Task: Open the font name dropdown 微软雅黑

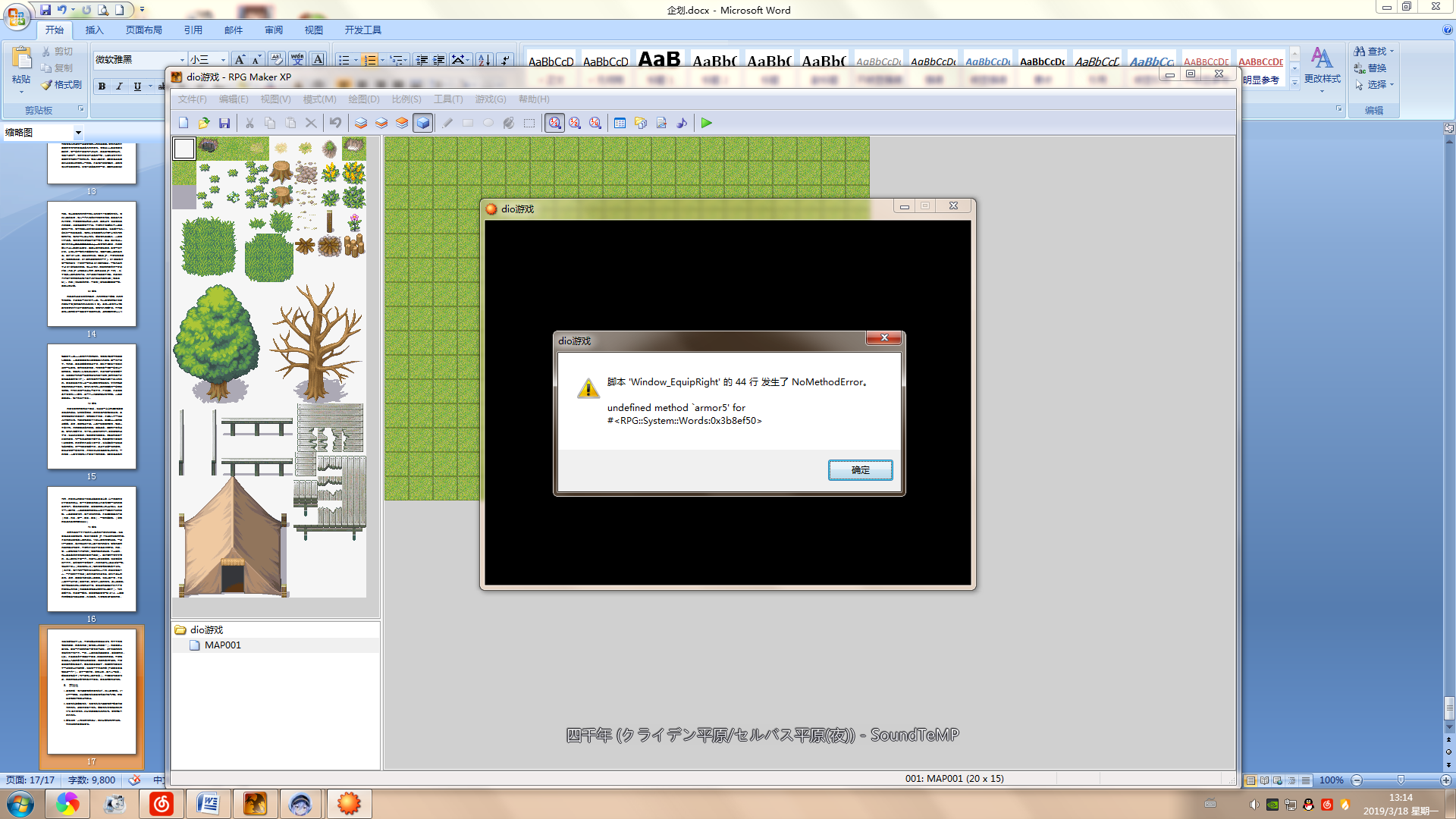Action: point(182,59)
